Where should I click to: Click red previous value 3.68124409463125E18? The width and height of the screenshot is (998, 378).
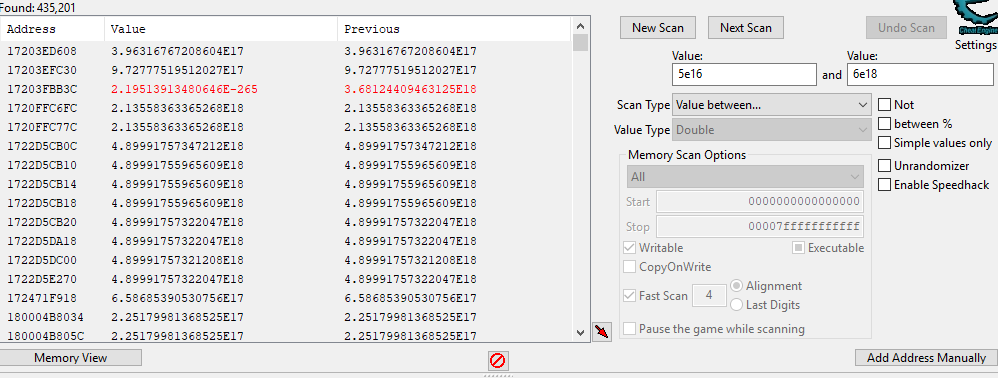(411, 89)
